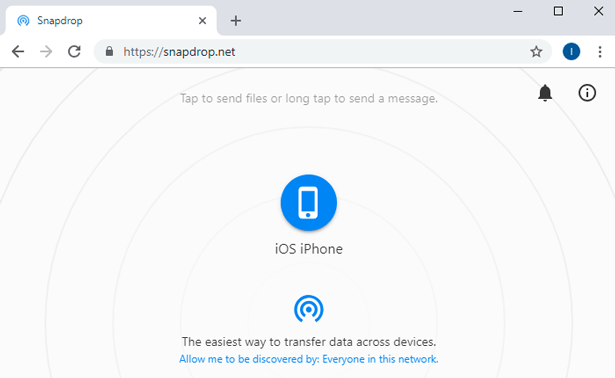Click the snapdrop.net address bar
The height and width of the screenshot is (378, 615).
tap(314, 52)
